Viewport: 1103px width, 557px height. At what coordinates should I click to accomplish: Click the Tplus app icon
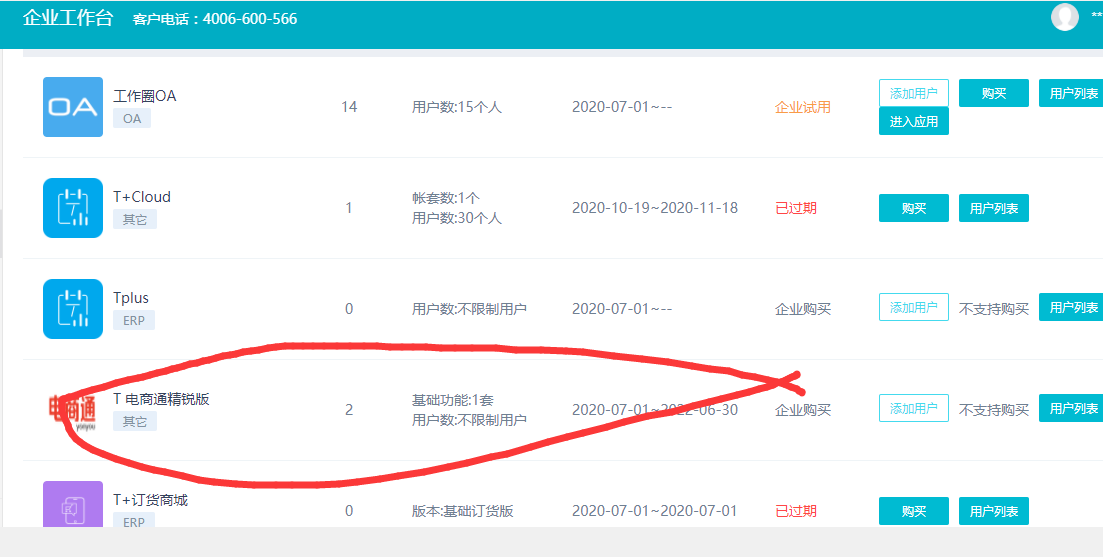click(x=73, y=309)
